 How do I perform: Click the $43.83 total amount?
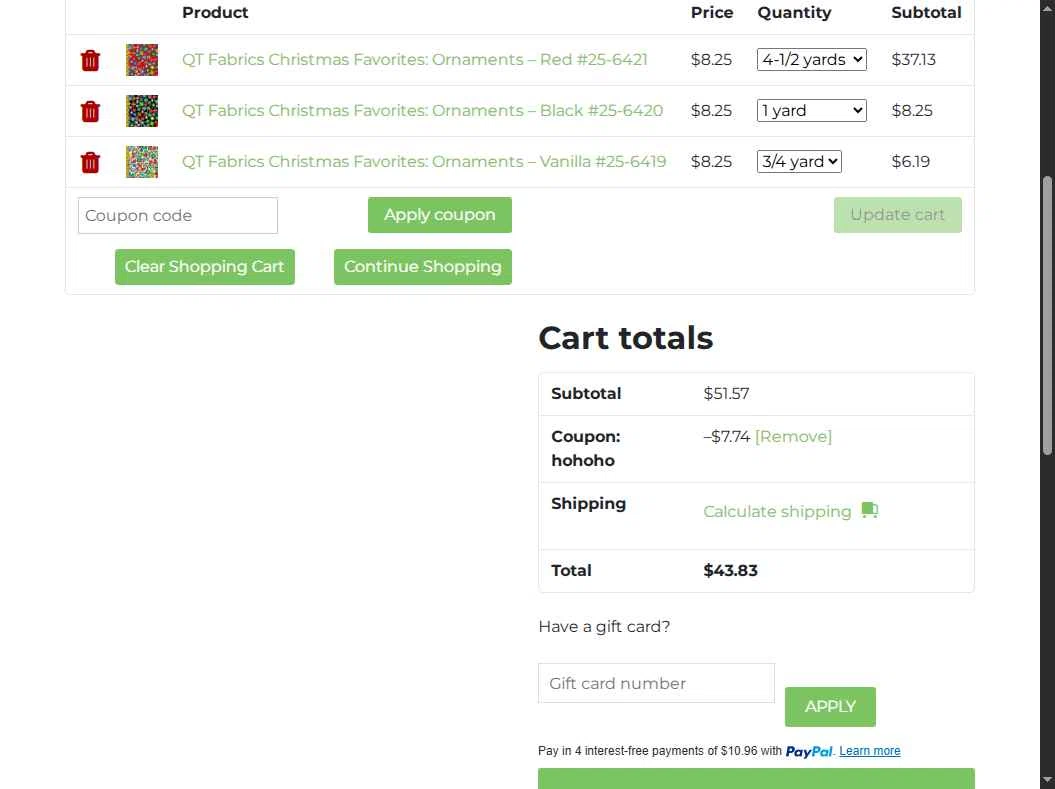(730, 570)
